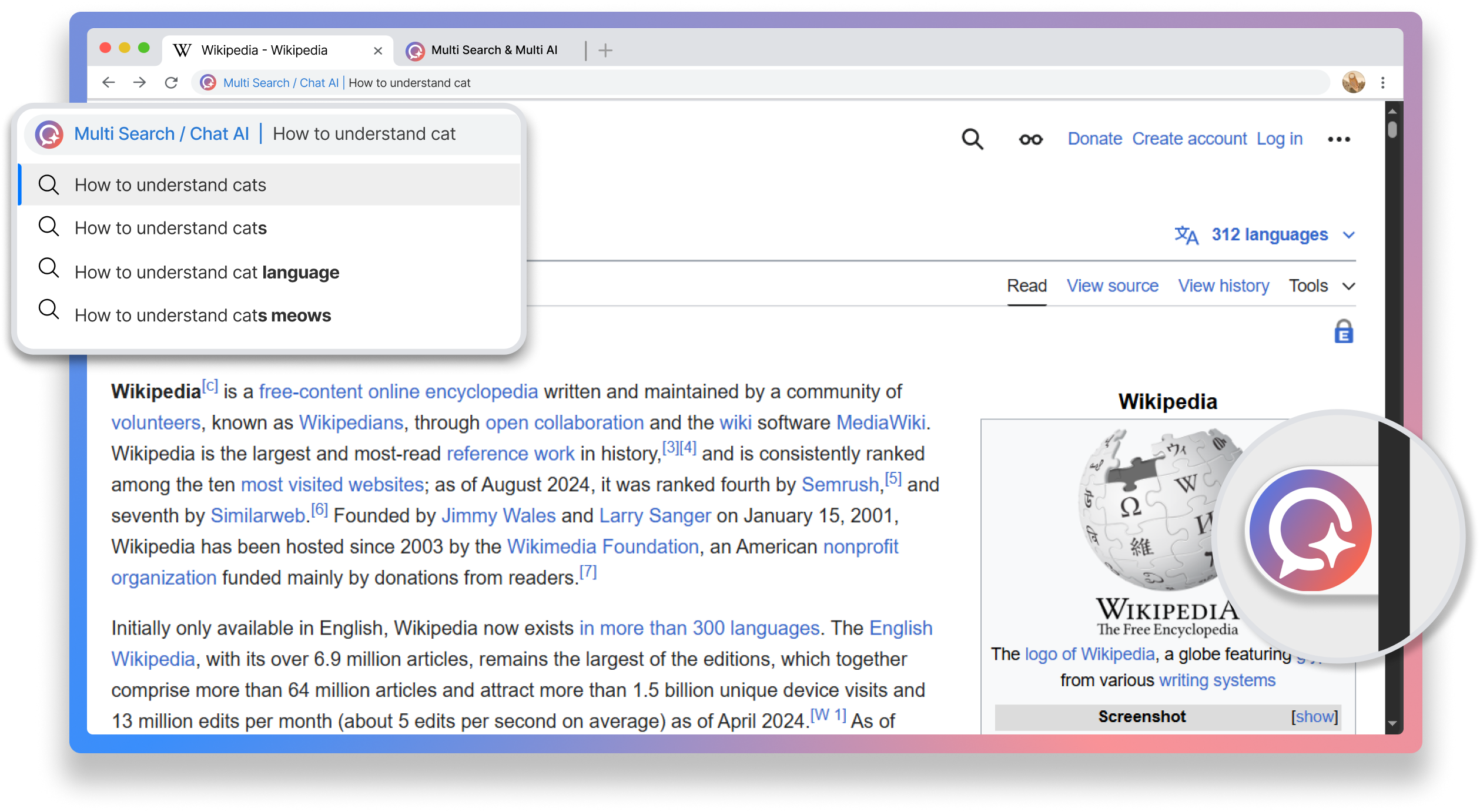1480x812 pixels.
Task: Click the large Multi Search extension icon
Action: (1311, 530)
